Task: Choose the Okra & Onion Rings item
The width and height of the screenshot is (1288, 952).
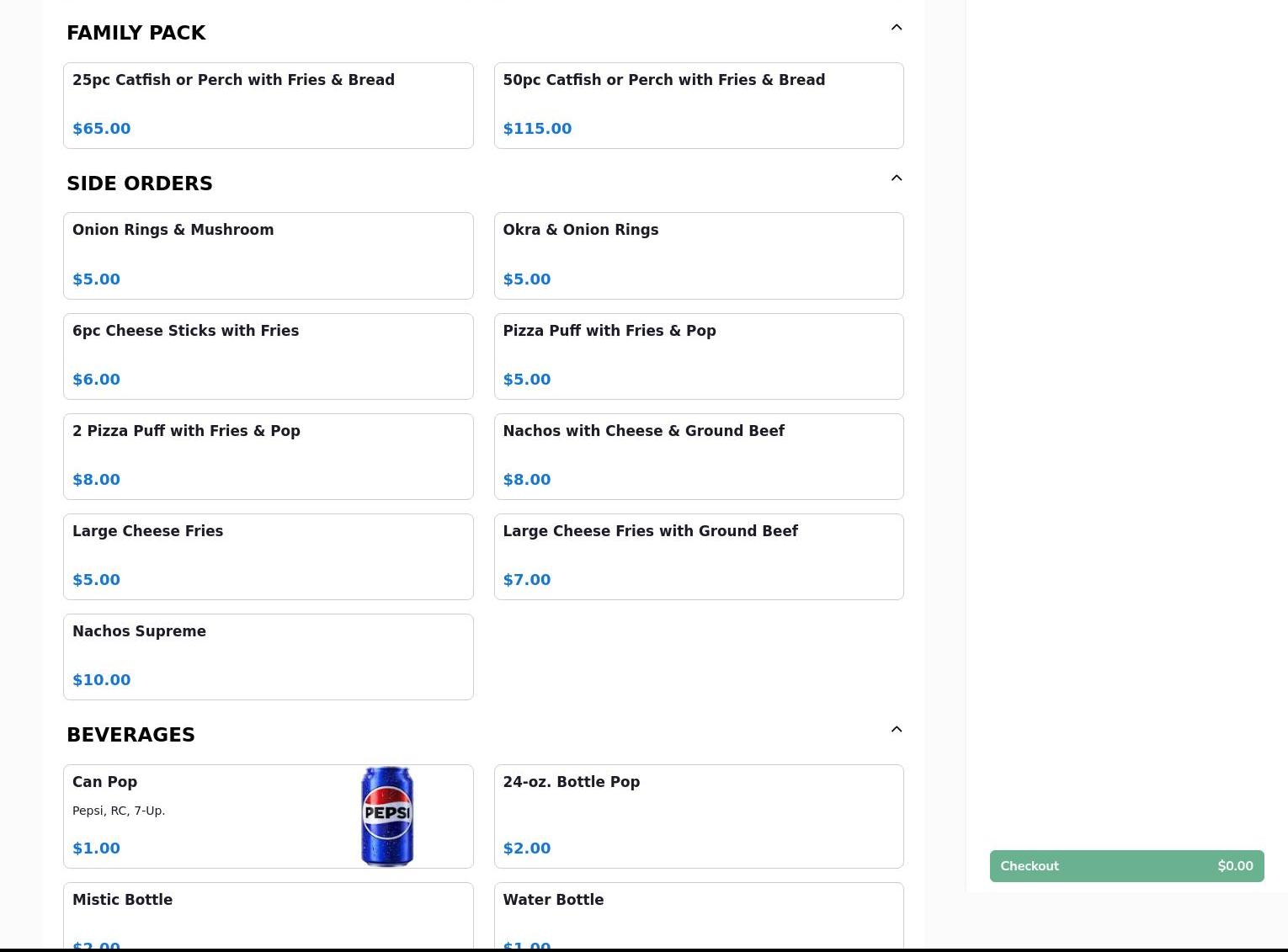Action: (x=698, y=255)
